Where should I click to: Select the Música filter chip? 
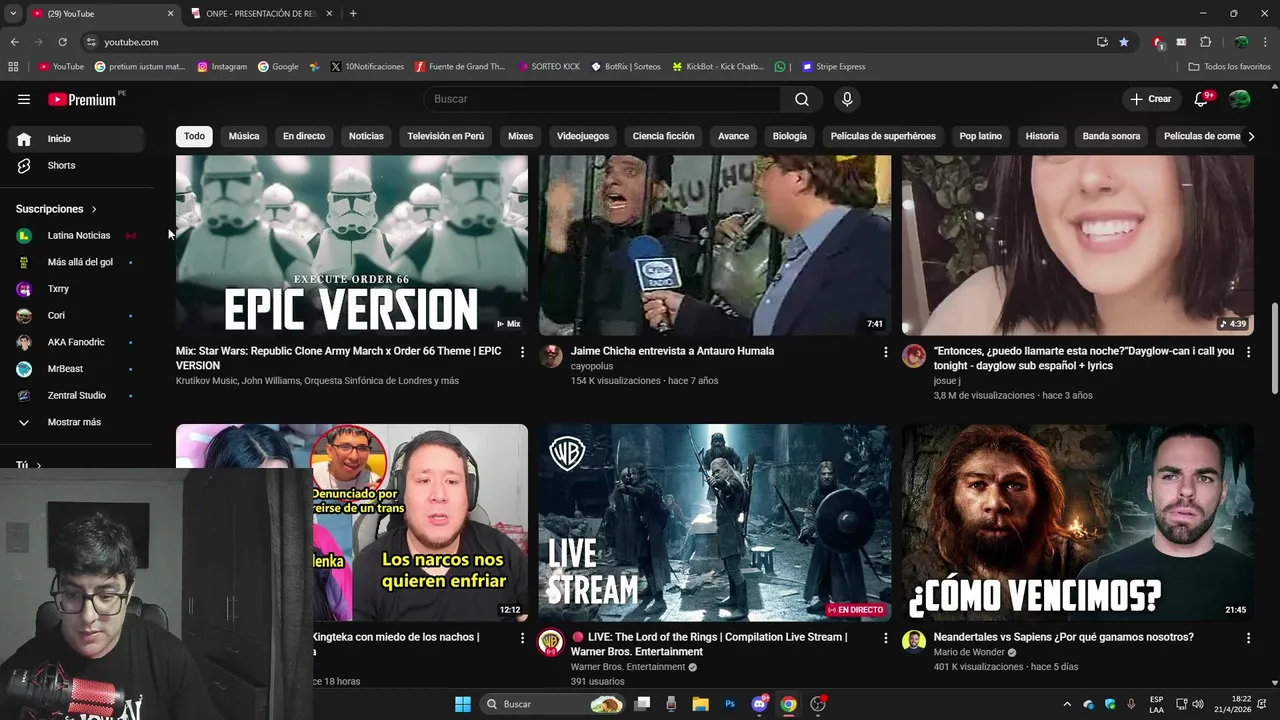click(243, 136)
